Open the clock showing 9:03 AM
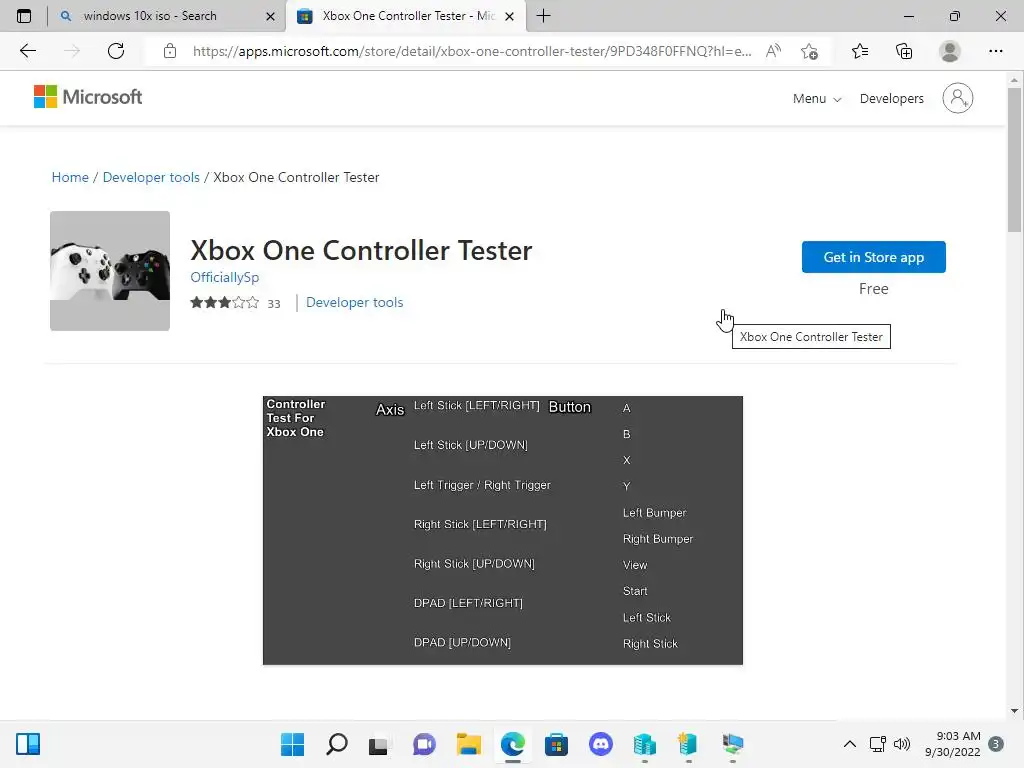 click(953, 744)
